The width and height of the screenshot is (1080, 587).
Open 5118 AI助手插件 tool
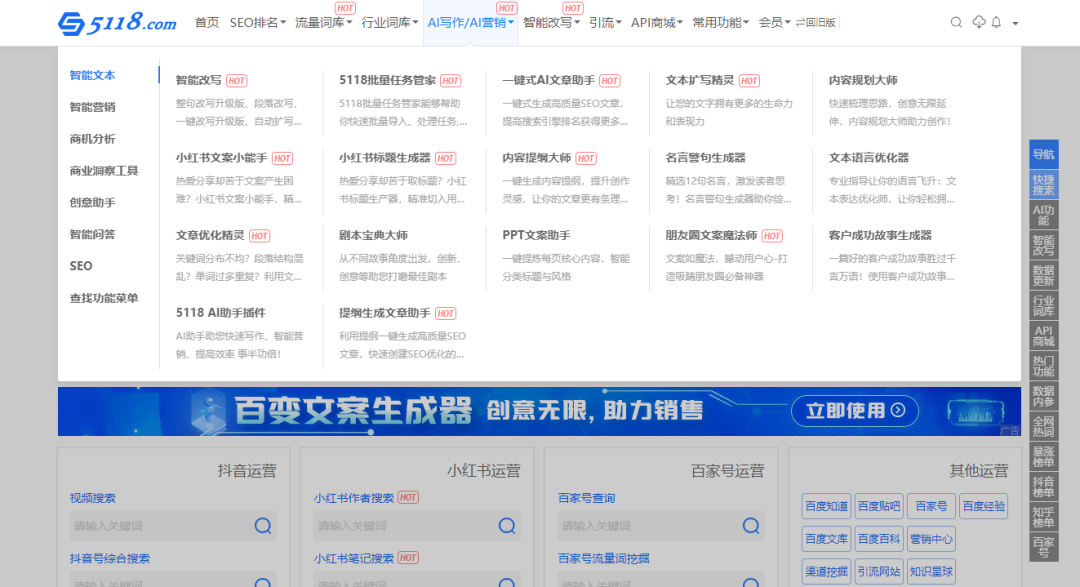tap(220, 313)
